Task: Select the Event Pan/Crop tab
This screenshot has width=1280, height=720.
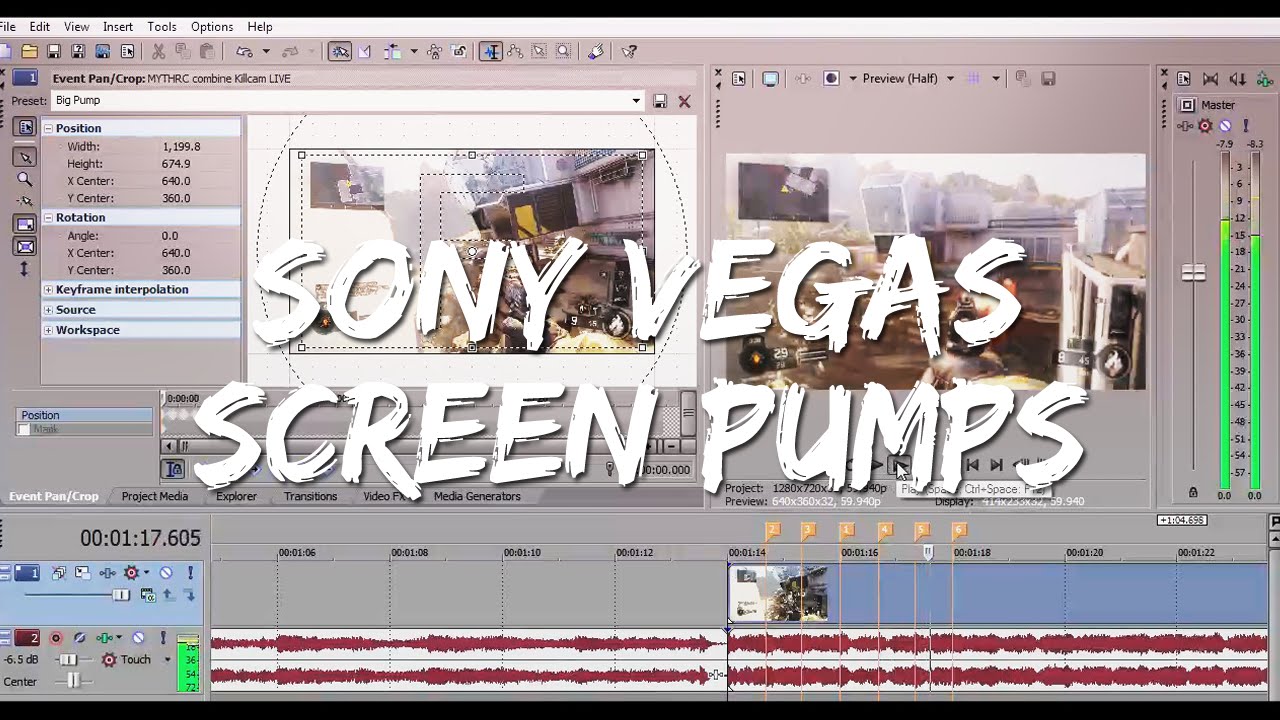Action: [x=54, y=496]
